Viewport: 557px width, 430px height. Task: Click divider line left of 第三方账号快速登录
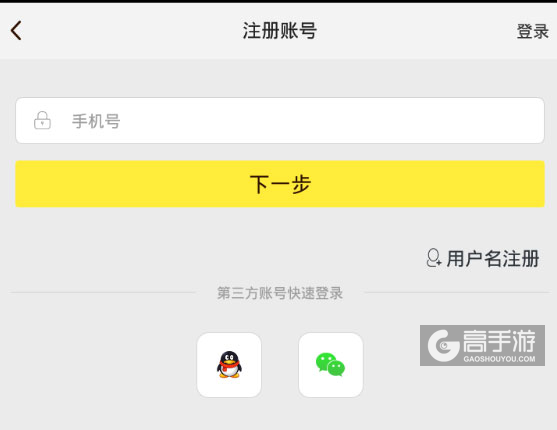point(103,293)
